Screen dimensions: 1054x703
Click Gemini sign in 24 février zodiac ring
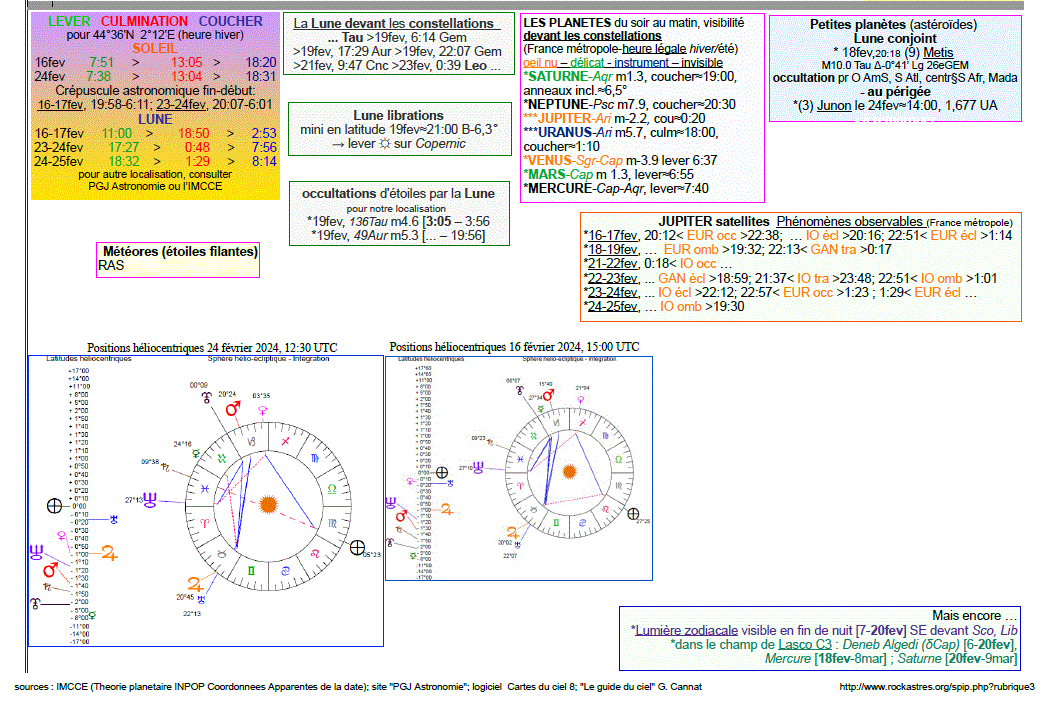point(251,571)
